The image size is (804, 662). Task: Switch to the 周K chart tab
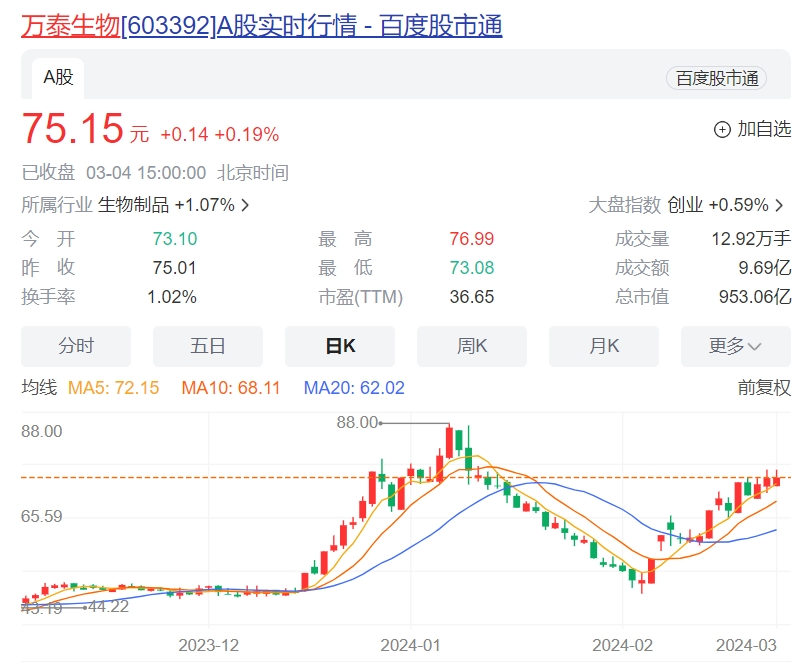point(472,346)
